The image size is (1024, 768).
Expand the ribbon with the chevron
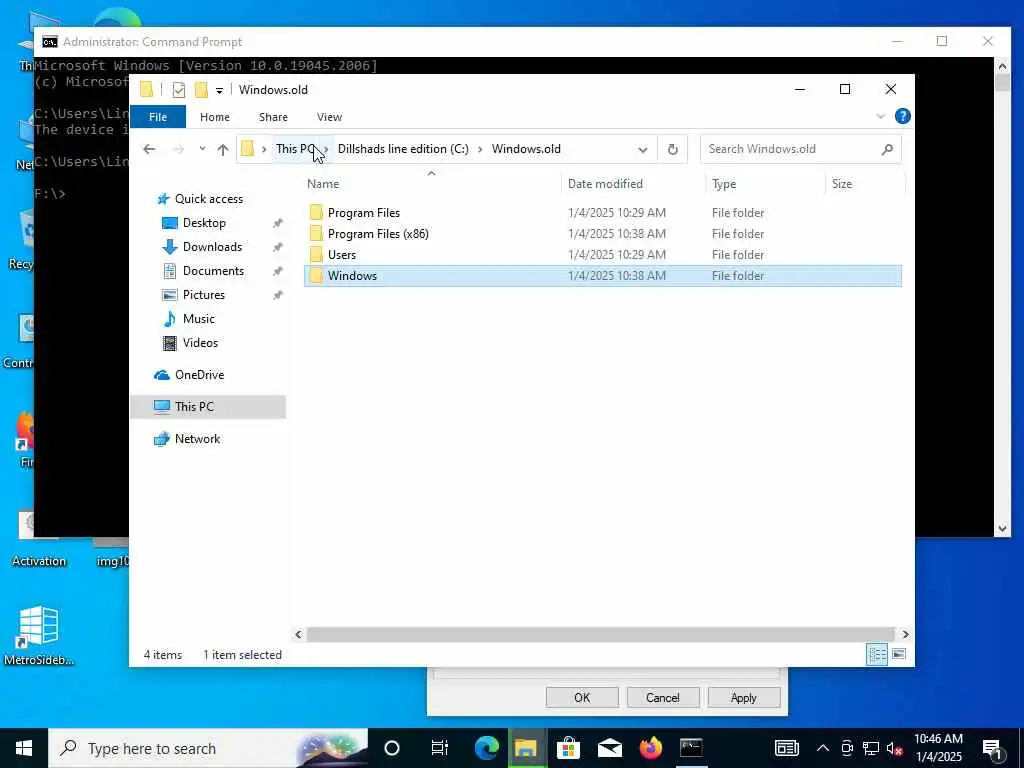coord(880,116)
